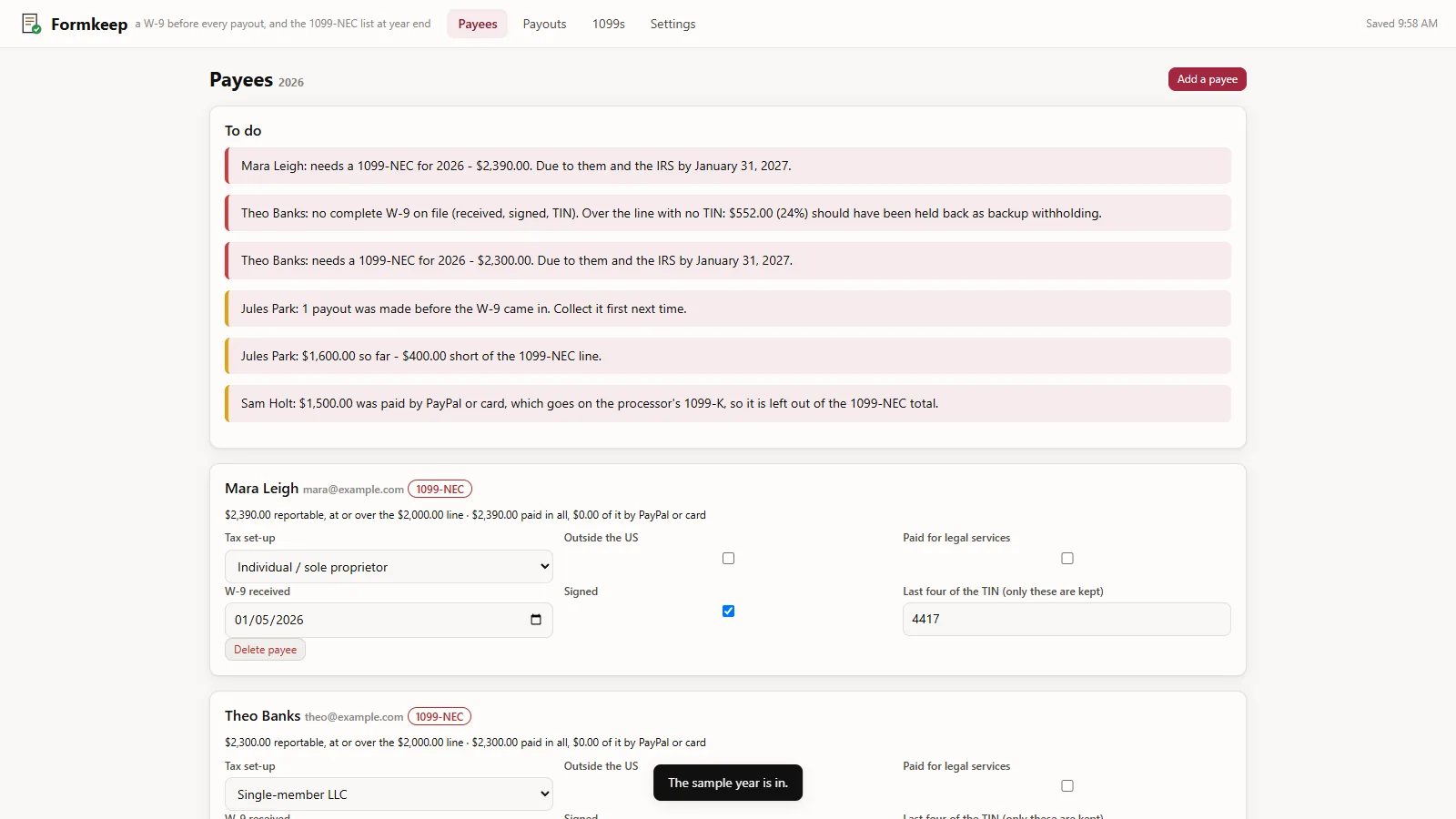Open the Individual / sole proprietor tax set-up dropdown

tap(389, 567)
